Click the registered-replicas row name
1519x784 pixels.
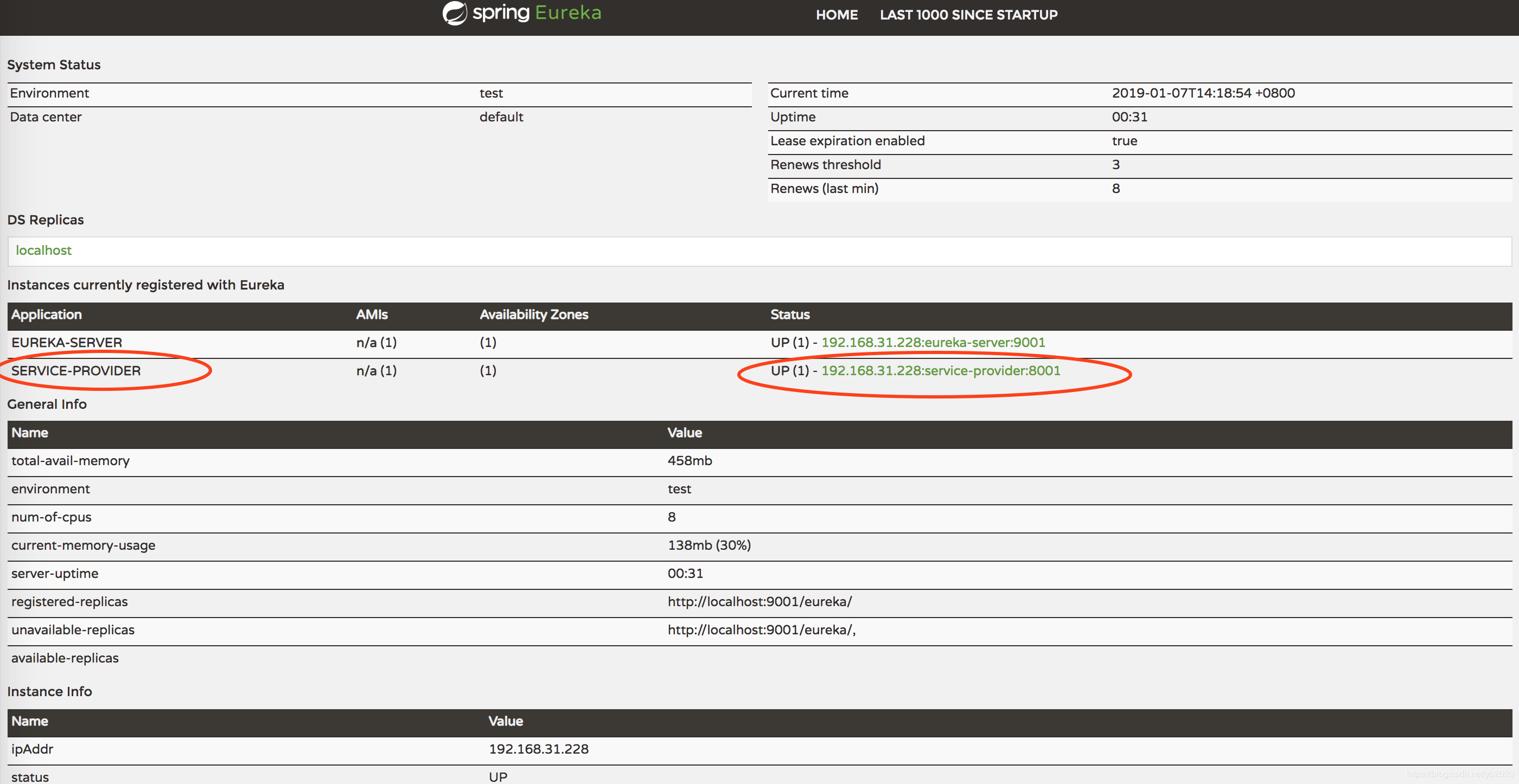click(69, 602)
